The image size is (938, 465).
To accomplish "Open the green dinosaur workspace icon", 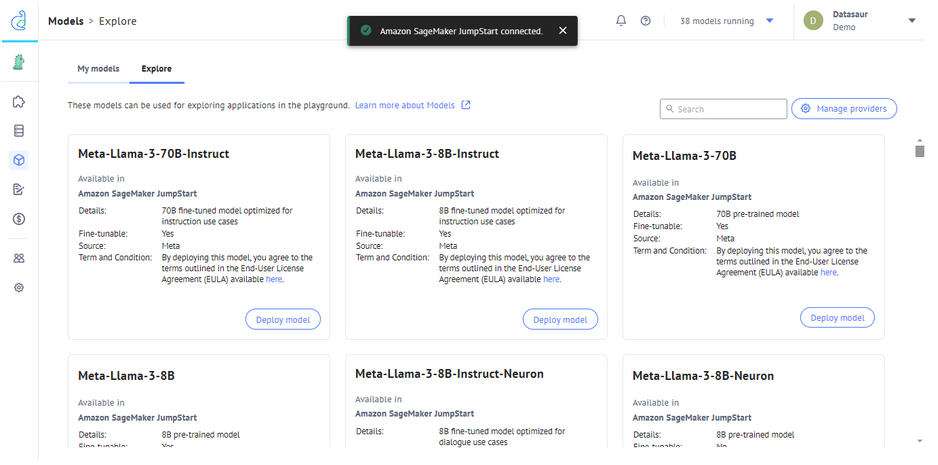I will 19,62.
